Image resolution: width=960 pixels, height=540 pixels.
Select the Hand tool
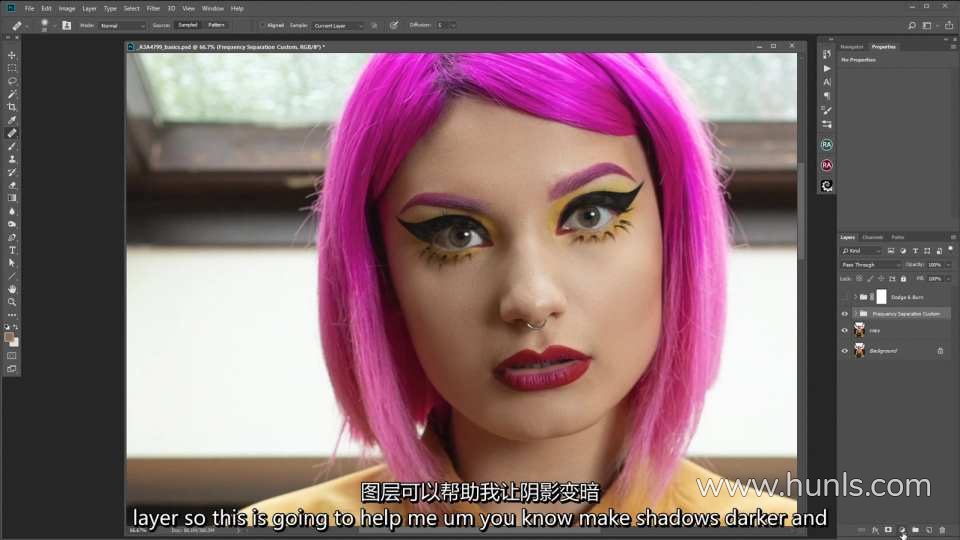click(x=12, y=289)
